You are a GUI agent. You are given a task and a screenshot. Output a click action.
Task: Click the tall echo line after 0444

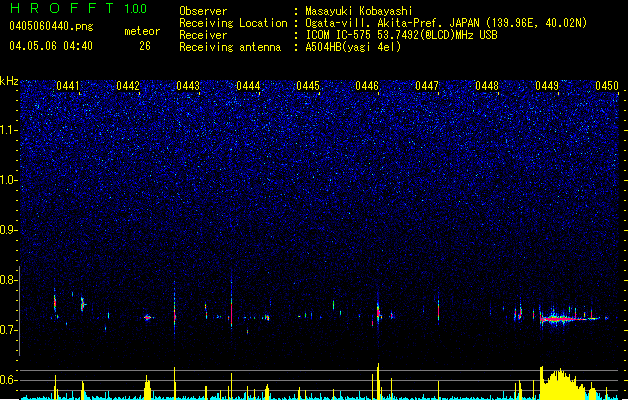coord(231,305)
